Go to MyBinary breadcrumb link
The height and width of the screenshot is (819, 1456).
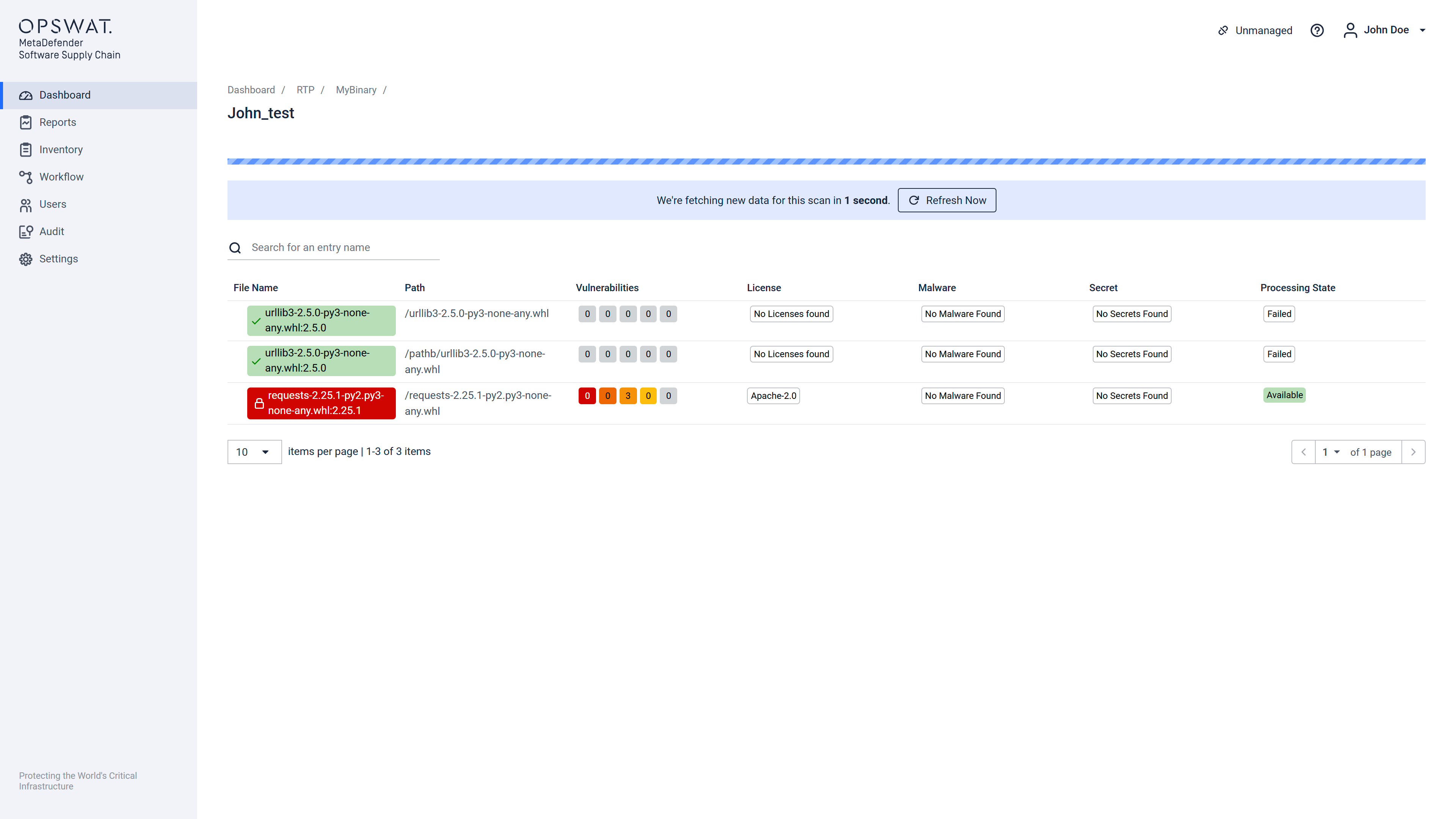pos(356,91)
